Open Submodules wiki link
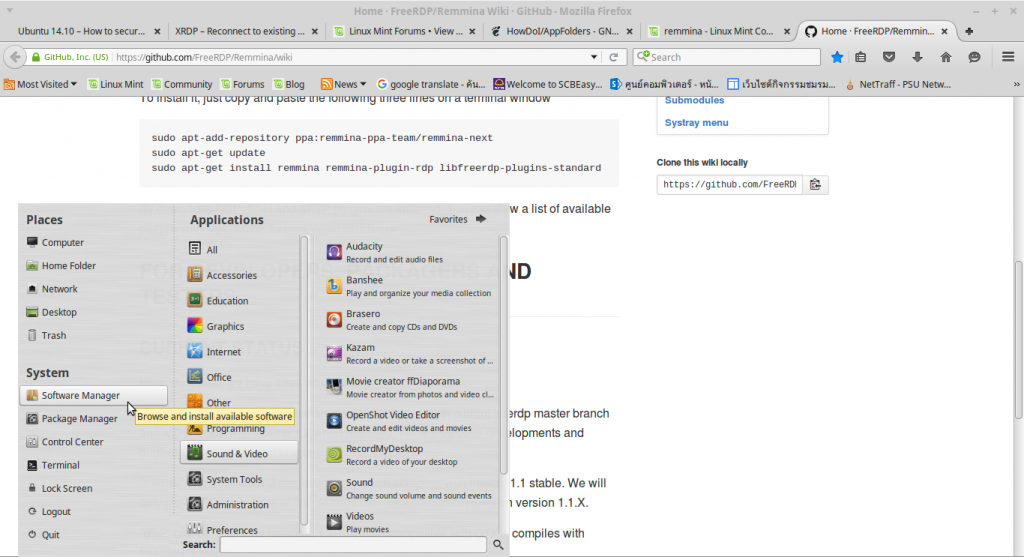 tap(694, 100)
